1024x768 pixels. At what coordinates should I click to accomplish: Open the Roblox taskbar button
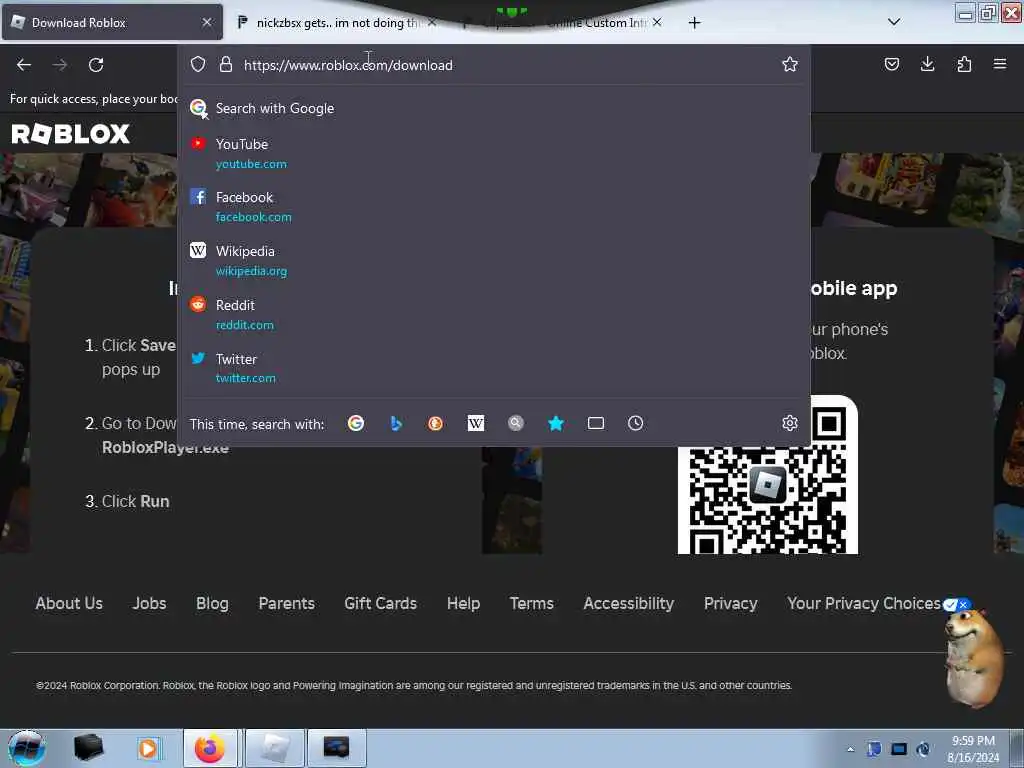coord(275,748)
